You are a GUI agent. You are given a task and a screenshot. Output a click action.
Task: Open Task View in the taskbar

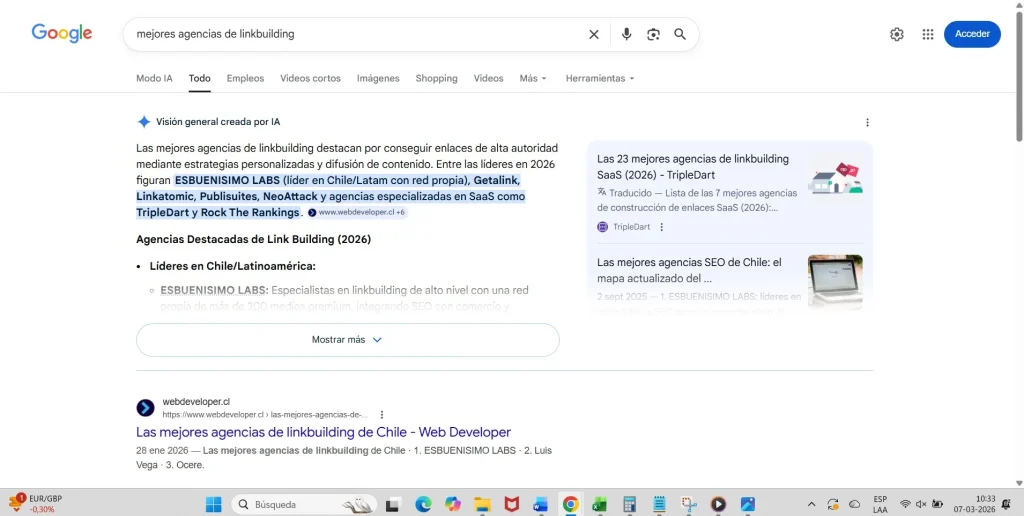[392, 504]
